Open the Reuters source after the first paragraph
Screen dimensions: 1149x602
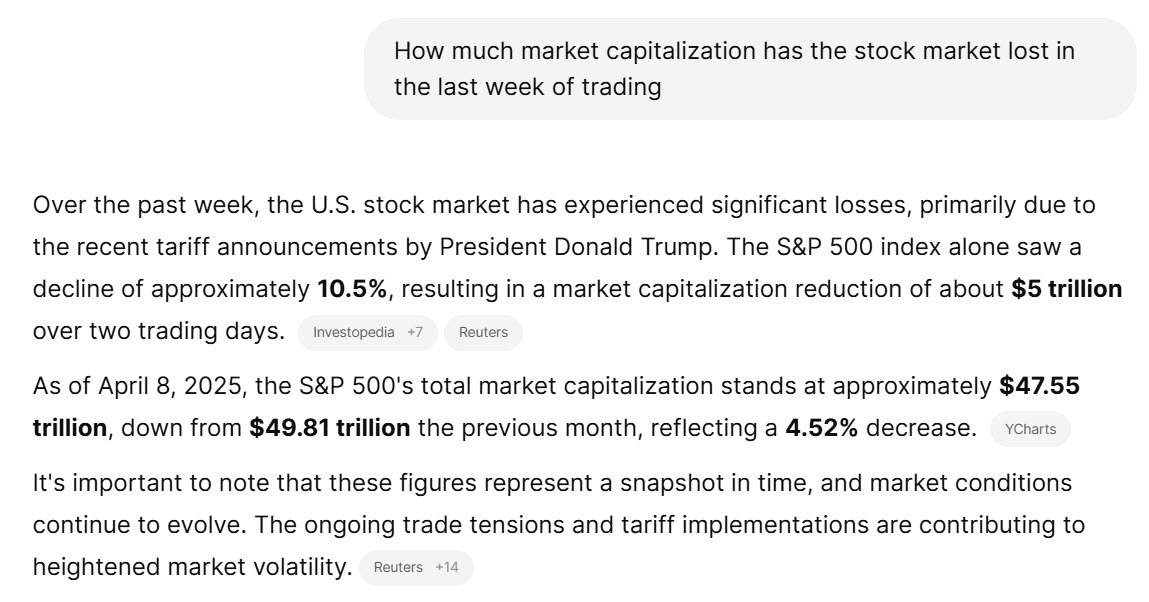(483, 333)
